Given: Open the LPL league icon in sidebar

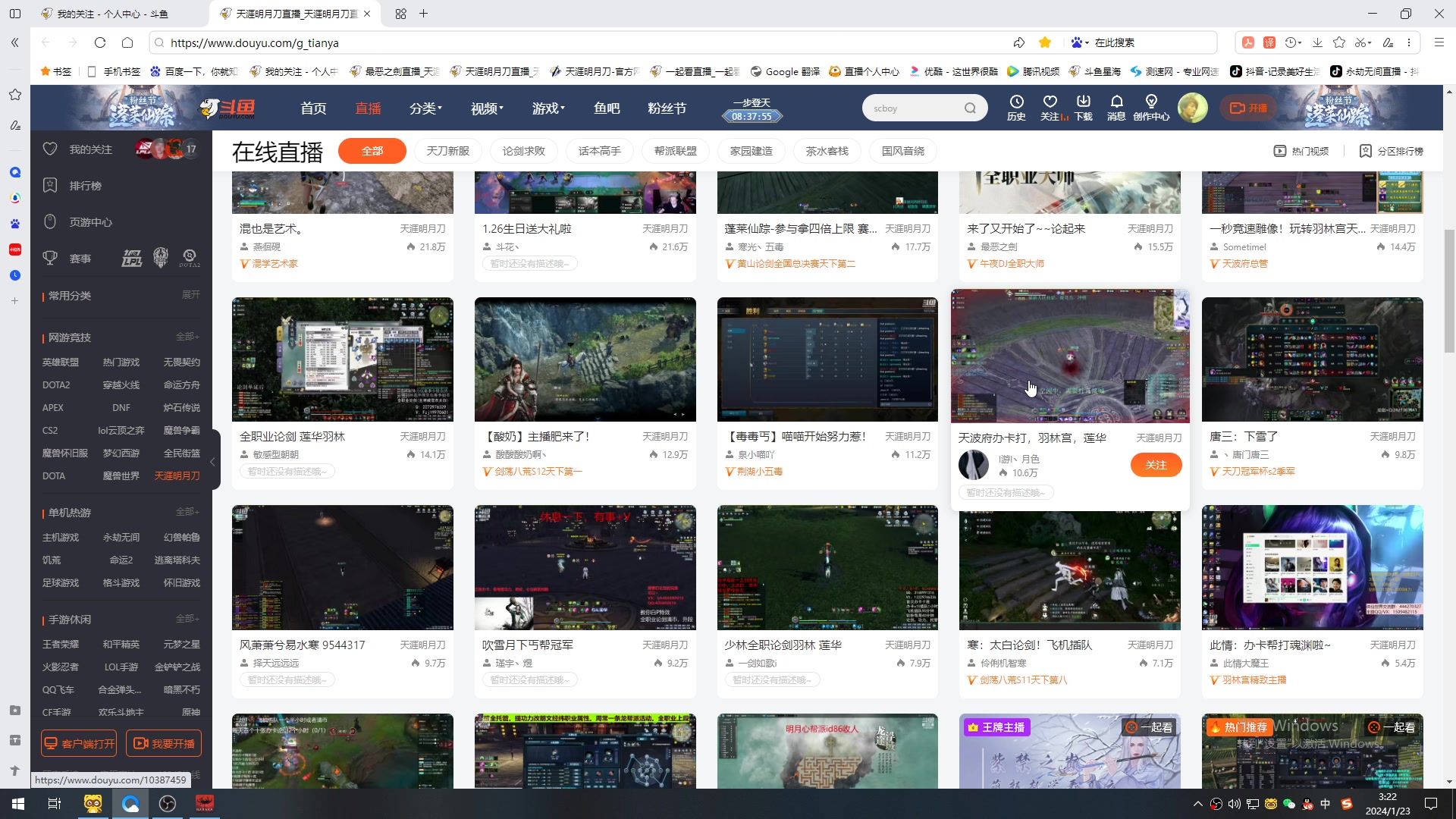Looking at the screenshot, I should point(132,258).
